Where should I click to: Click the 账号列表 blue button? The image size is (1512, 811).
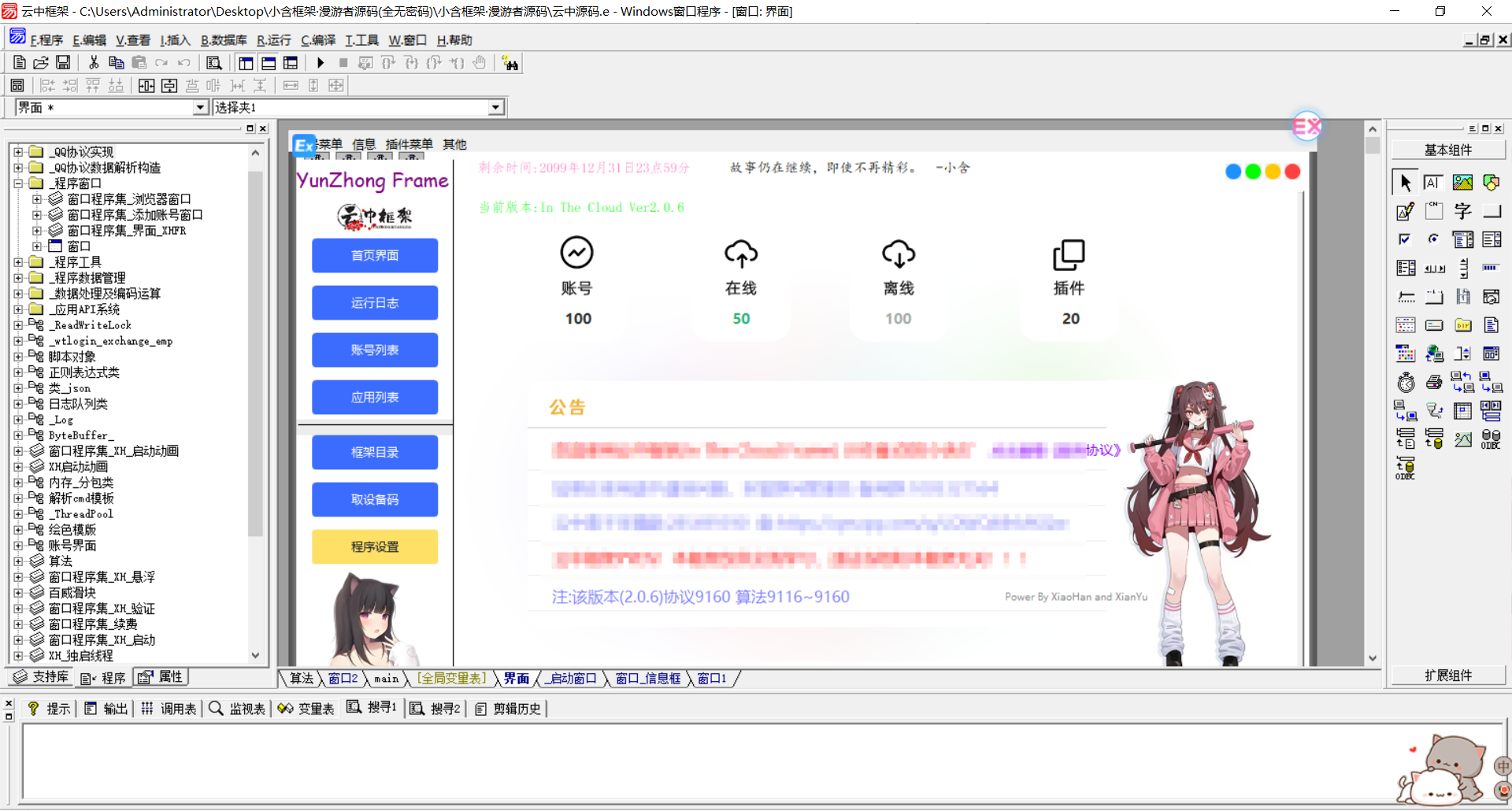375,350
